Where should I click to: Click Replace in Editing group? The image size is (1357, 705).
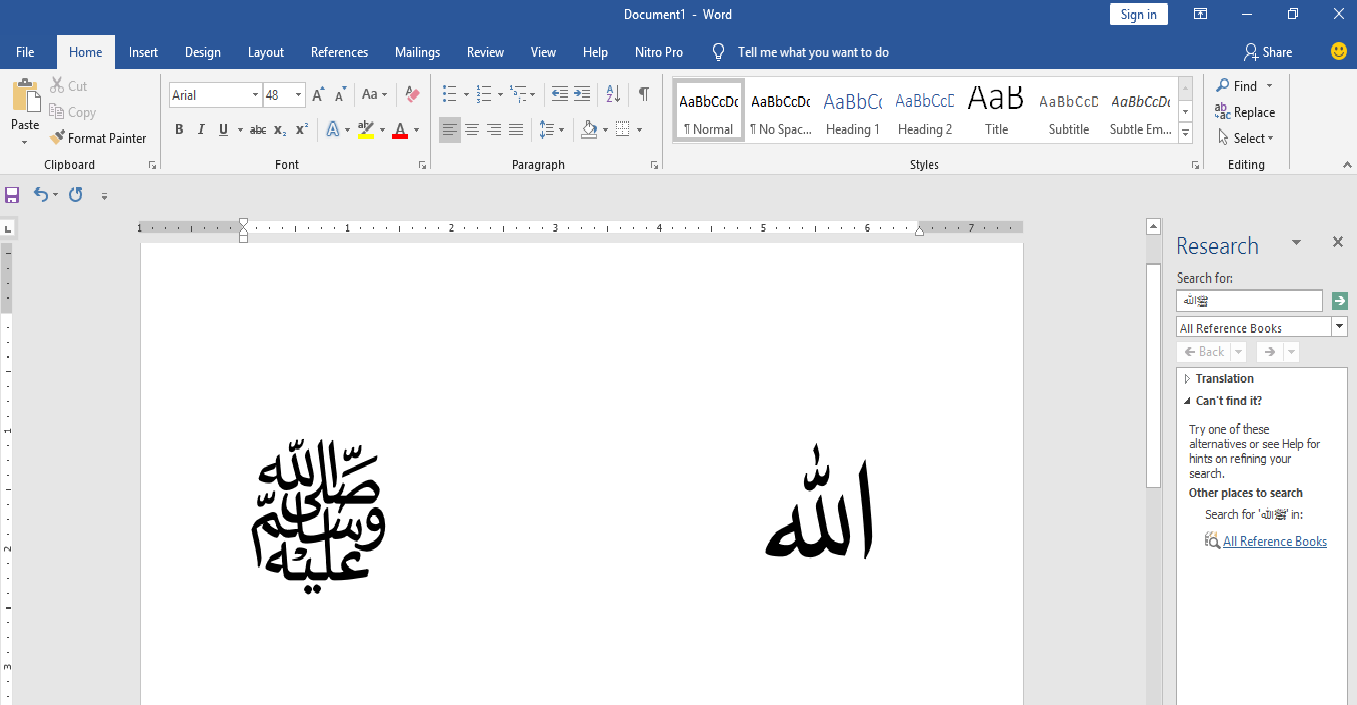(x=1245, y=112)
